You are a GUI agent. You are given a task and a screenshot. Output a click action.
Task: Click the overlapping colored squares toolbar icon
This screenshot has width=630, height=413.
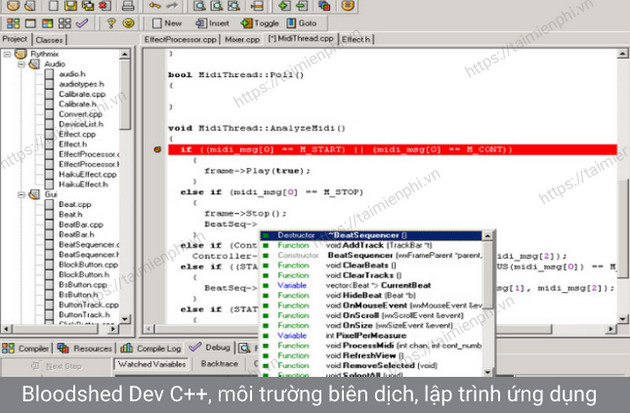tap(324, 5)
